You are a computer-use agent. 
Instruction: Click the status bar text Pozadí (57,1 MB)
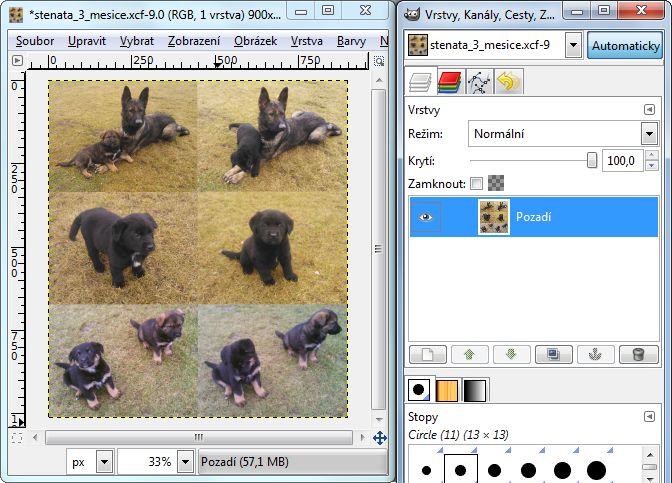tap(245, 462)
